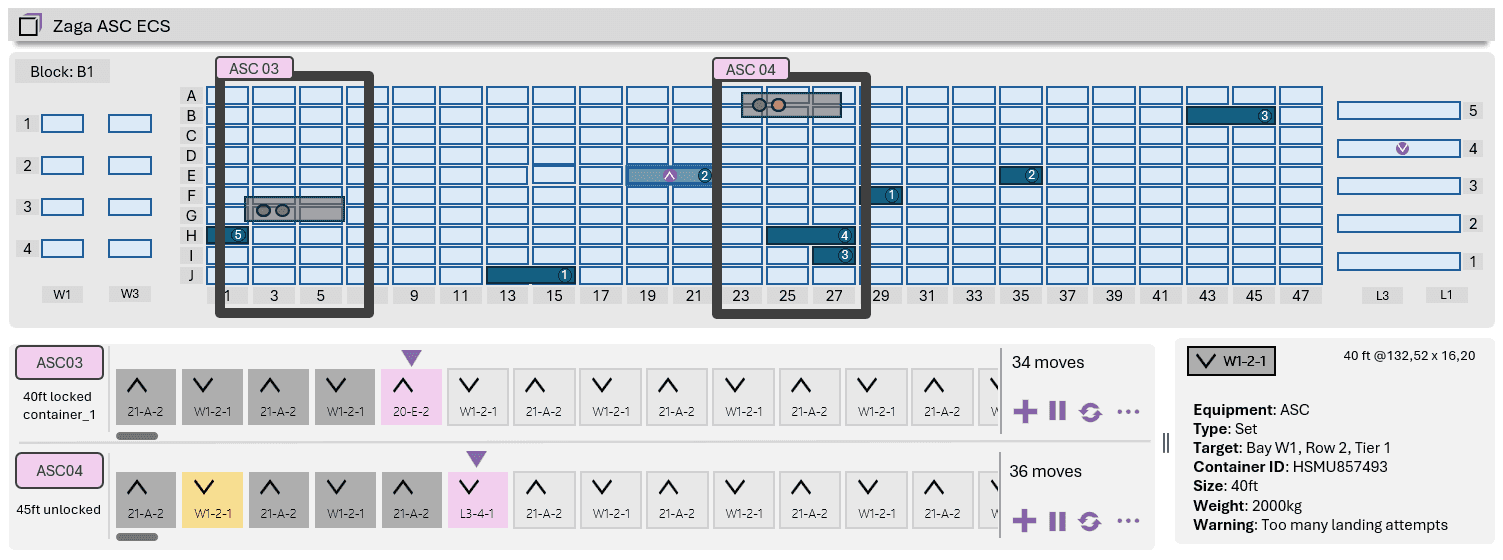Select the pink L3-4-1 move in ASC04 queue

477,501
